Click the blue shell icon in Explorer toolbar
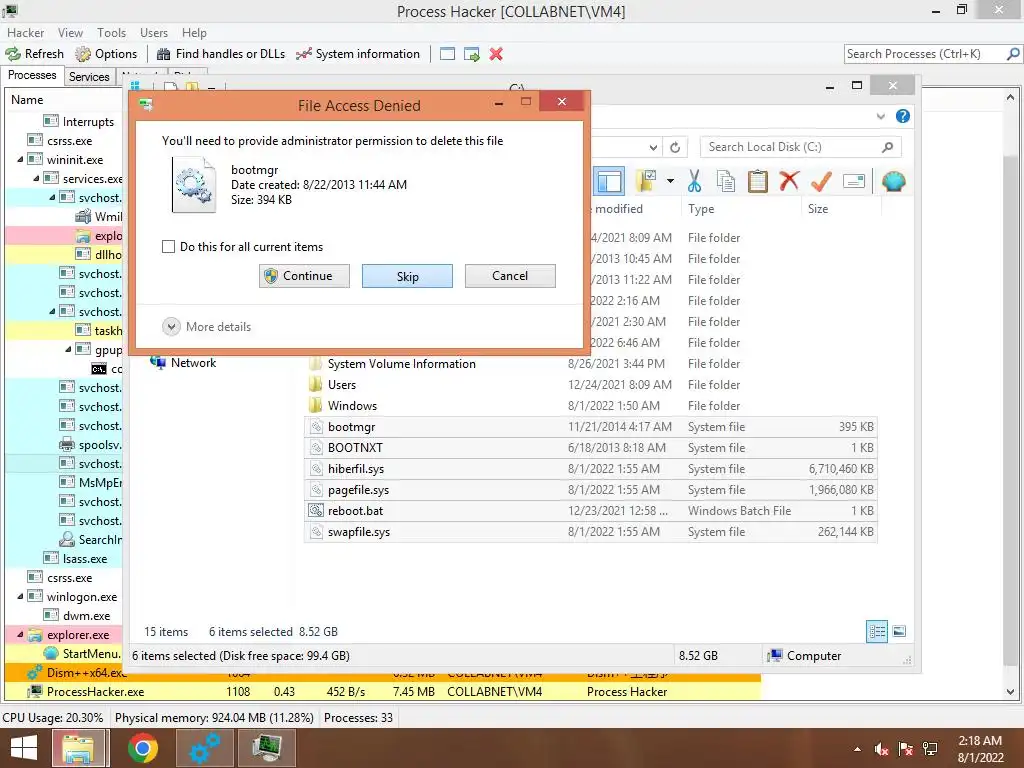 point(893,181)
